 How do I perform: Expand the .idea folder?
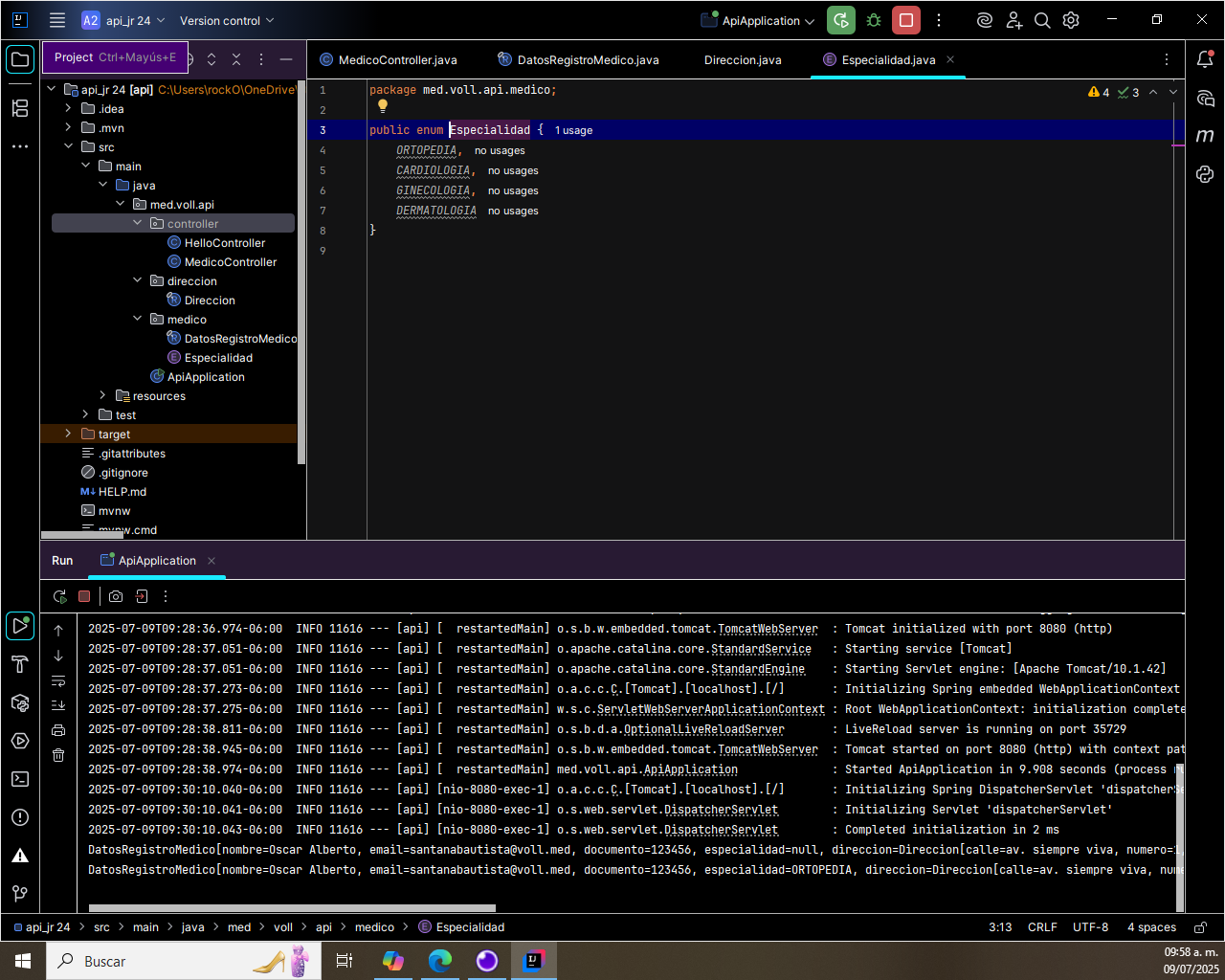68,108
